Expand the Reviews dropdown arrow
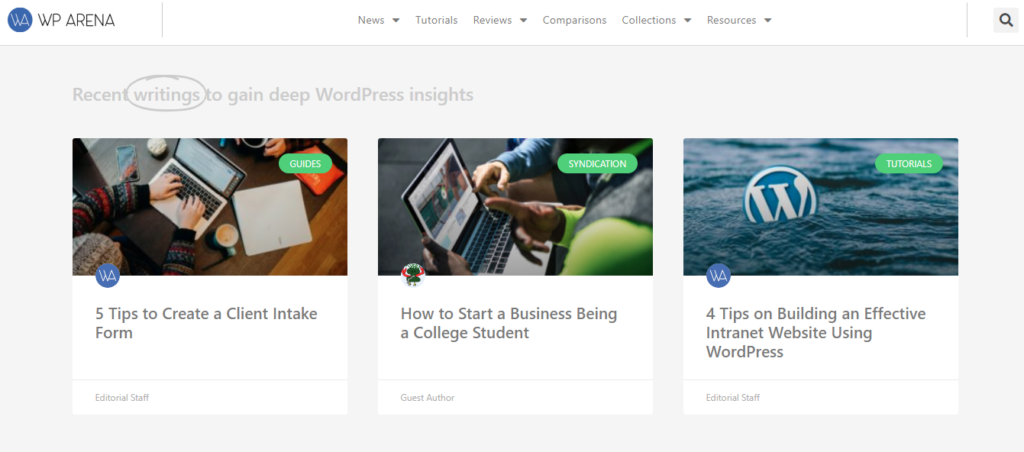This screenshot has height=452, width=1024. [x=523, y=20]
